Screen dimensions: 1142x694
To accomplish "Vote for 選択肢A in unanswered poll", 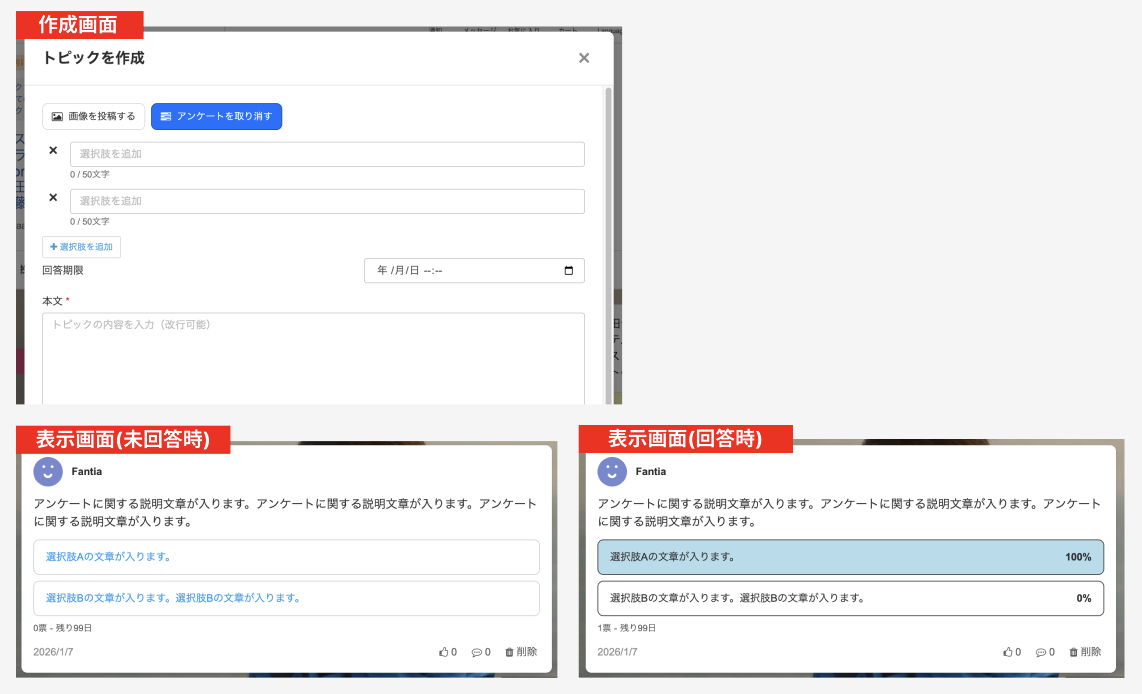I will [286, 557].
